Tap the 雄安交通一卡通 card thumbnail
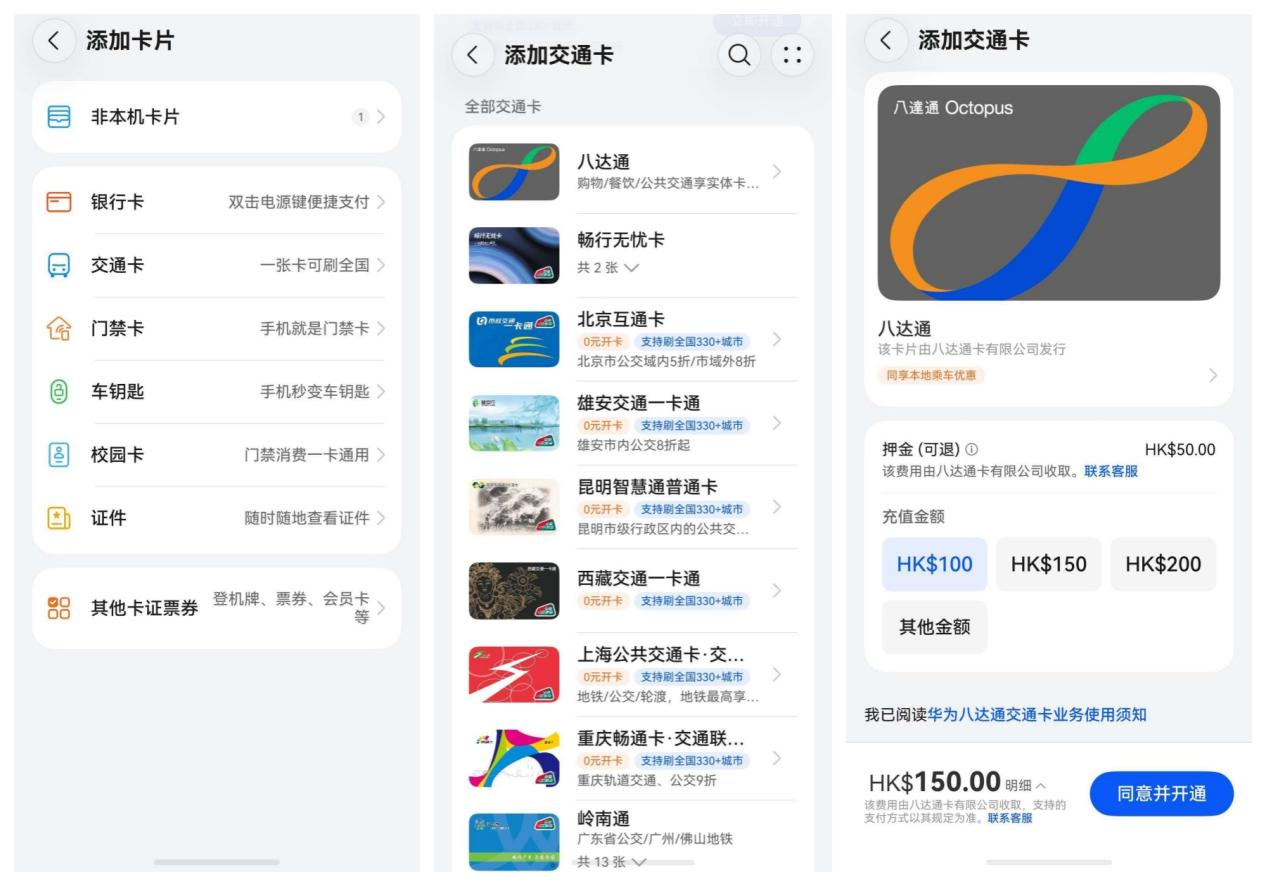Screen dimensions: 1266x886 tap(514, 423)
